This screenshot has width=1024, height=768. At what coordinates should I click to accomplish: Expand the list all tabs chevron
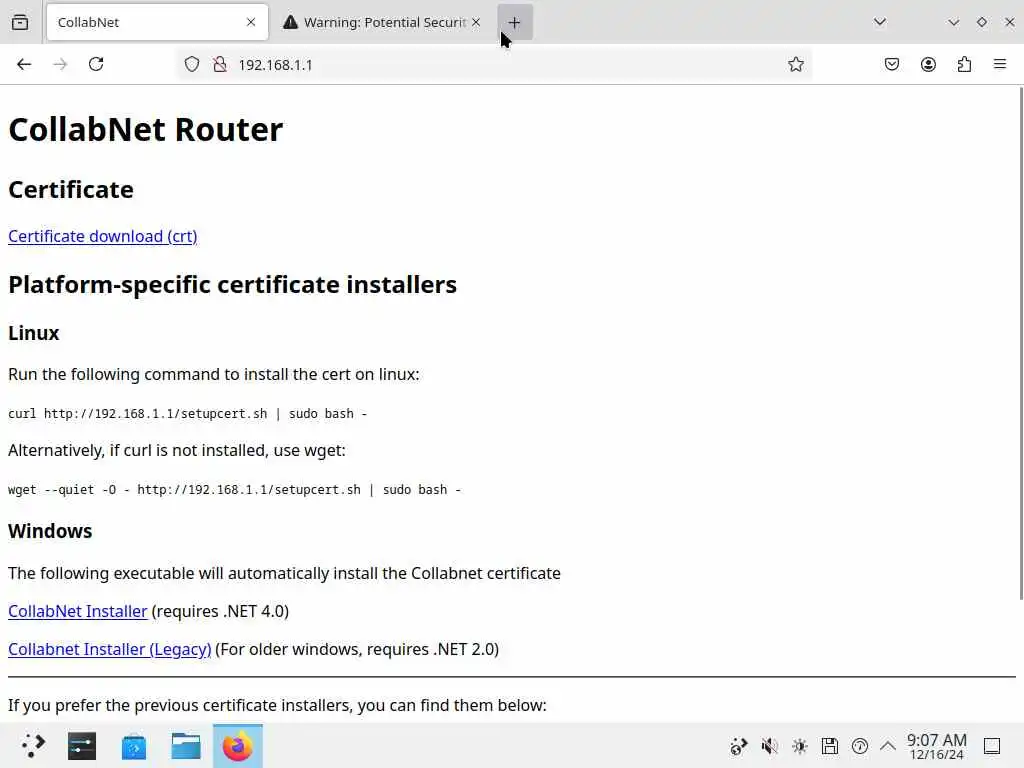point(880,22)
